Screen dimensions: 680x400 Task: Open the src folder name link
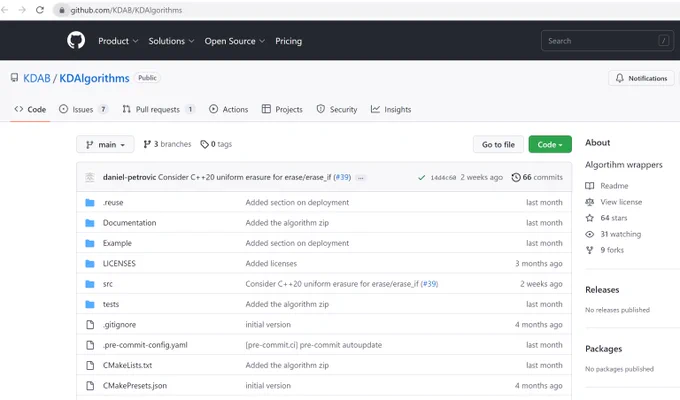[x=108, y=284]
